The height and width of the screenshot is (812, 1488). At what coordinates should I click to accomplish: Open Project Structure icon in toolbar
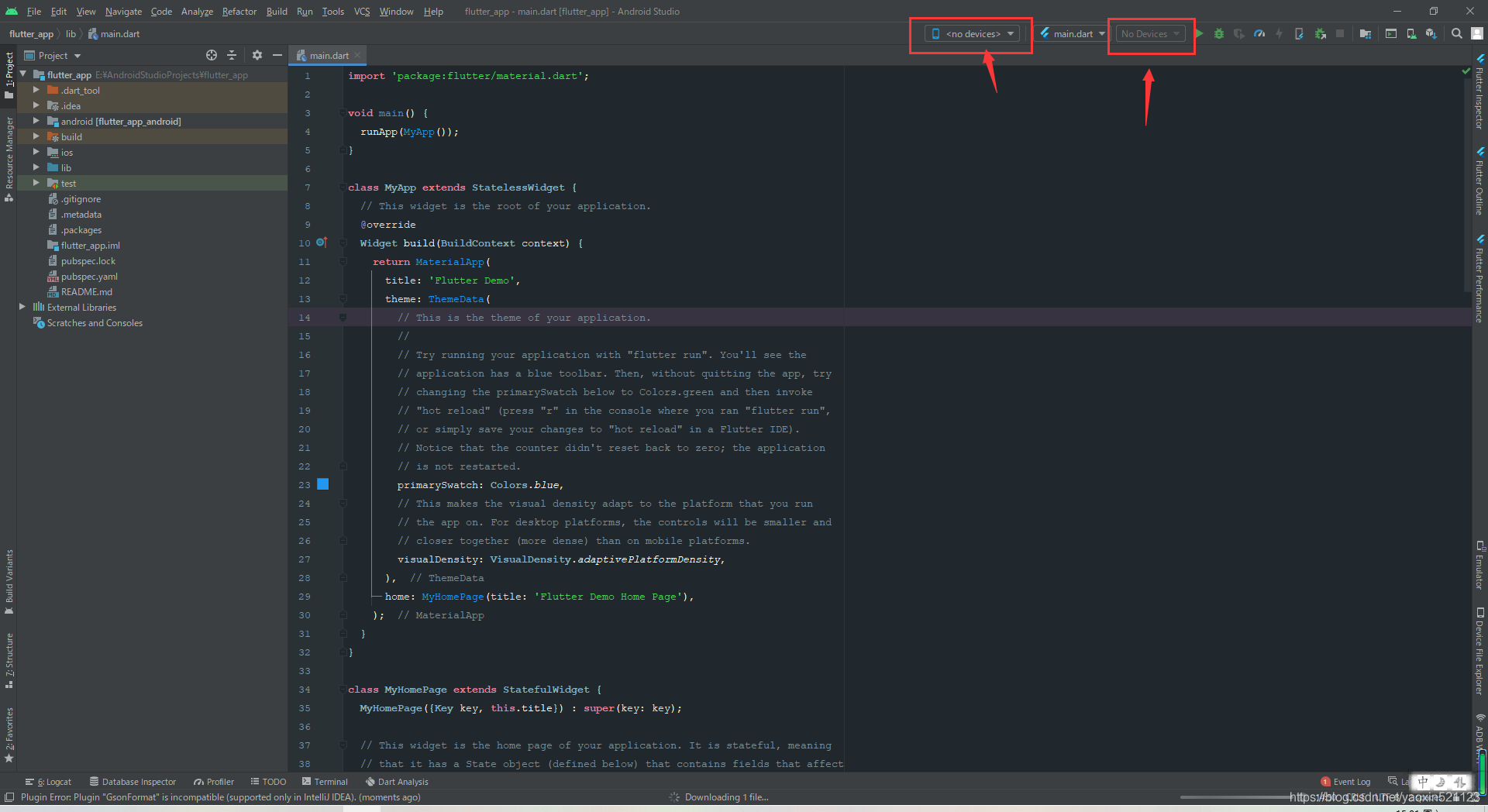click(x=1366, y=33)
